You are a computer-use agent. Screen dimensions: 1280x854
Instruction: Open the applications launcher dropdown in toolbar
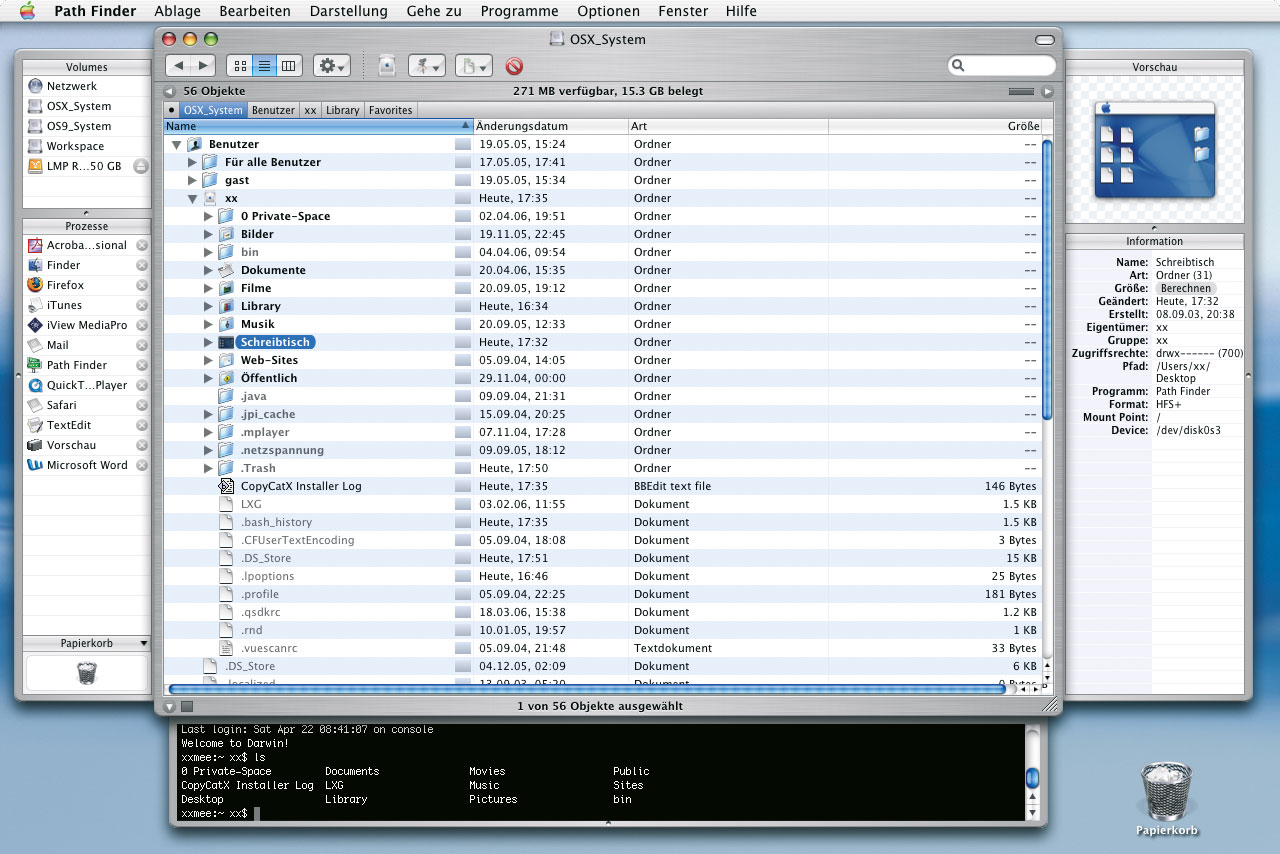[x=428, y=66]
